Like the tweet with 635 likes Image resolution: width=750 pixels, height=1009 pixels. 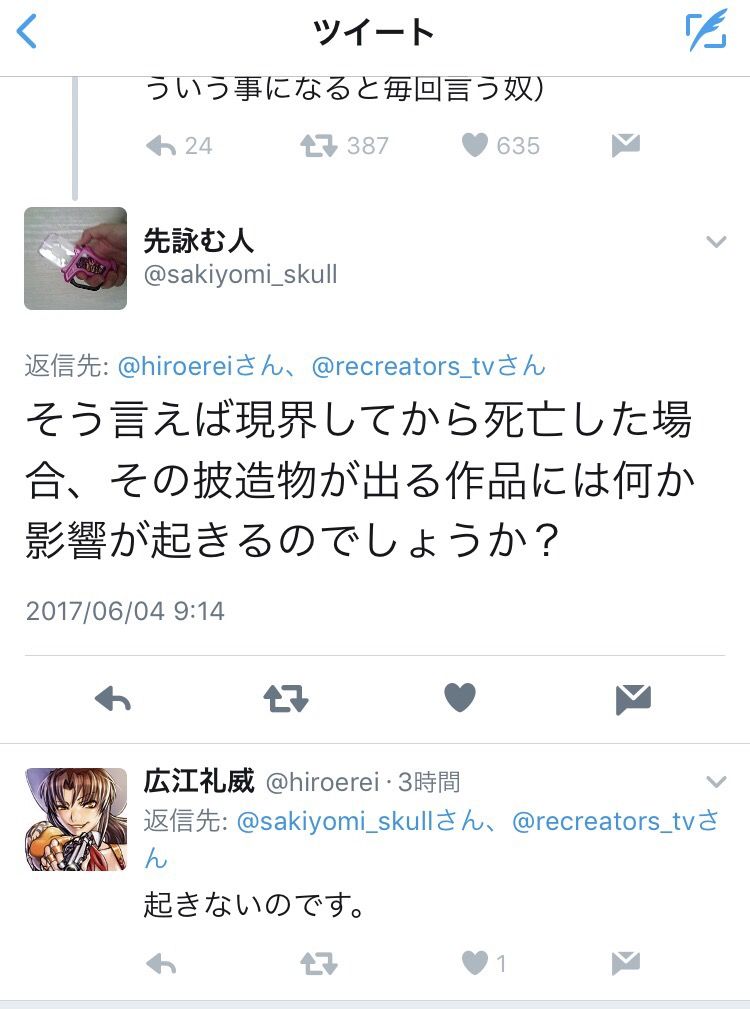[475, 145]
